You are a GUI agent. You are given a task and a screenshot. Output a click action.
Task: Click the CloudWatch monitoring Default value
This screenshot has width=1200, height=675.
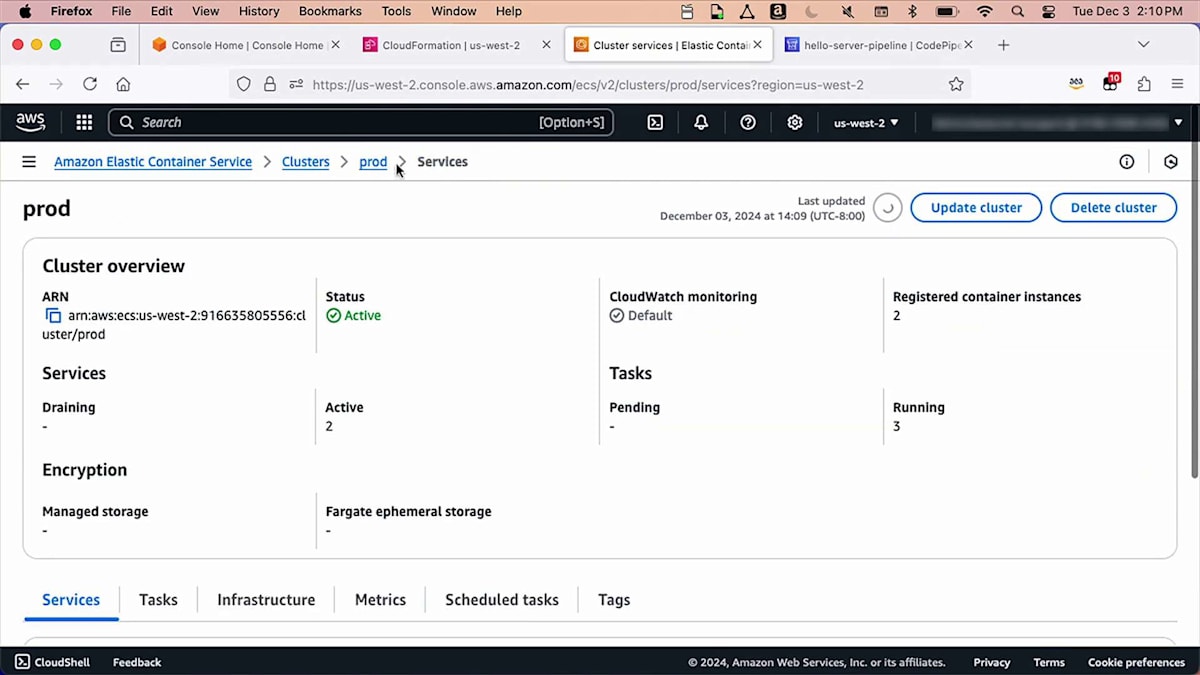pos(650,316)
